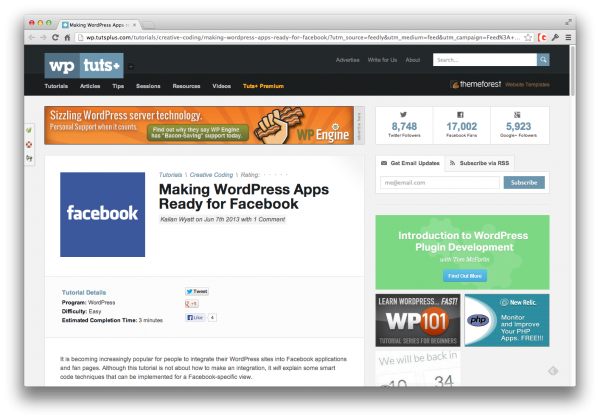The image size is (600, 420).
Task: Click the green leaf sidebar icon
Action: click(x=29, y=130)
